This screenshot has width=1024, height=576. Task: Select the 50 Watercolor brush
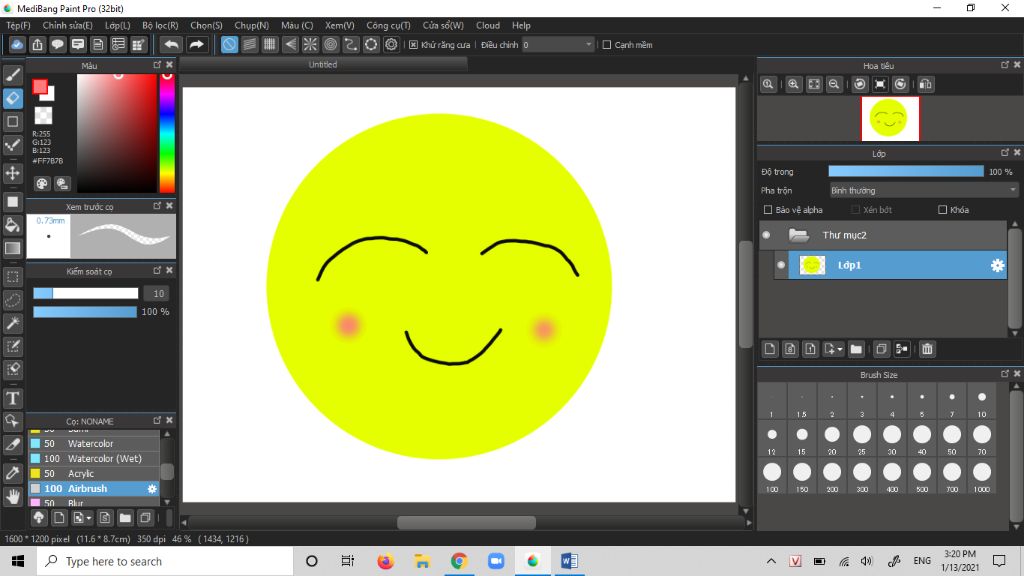coord(94,443)
